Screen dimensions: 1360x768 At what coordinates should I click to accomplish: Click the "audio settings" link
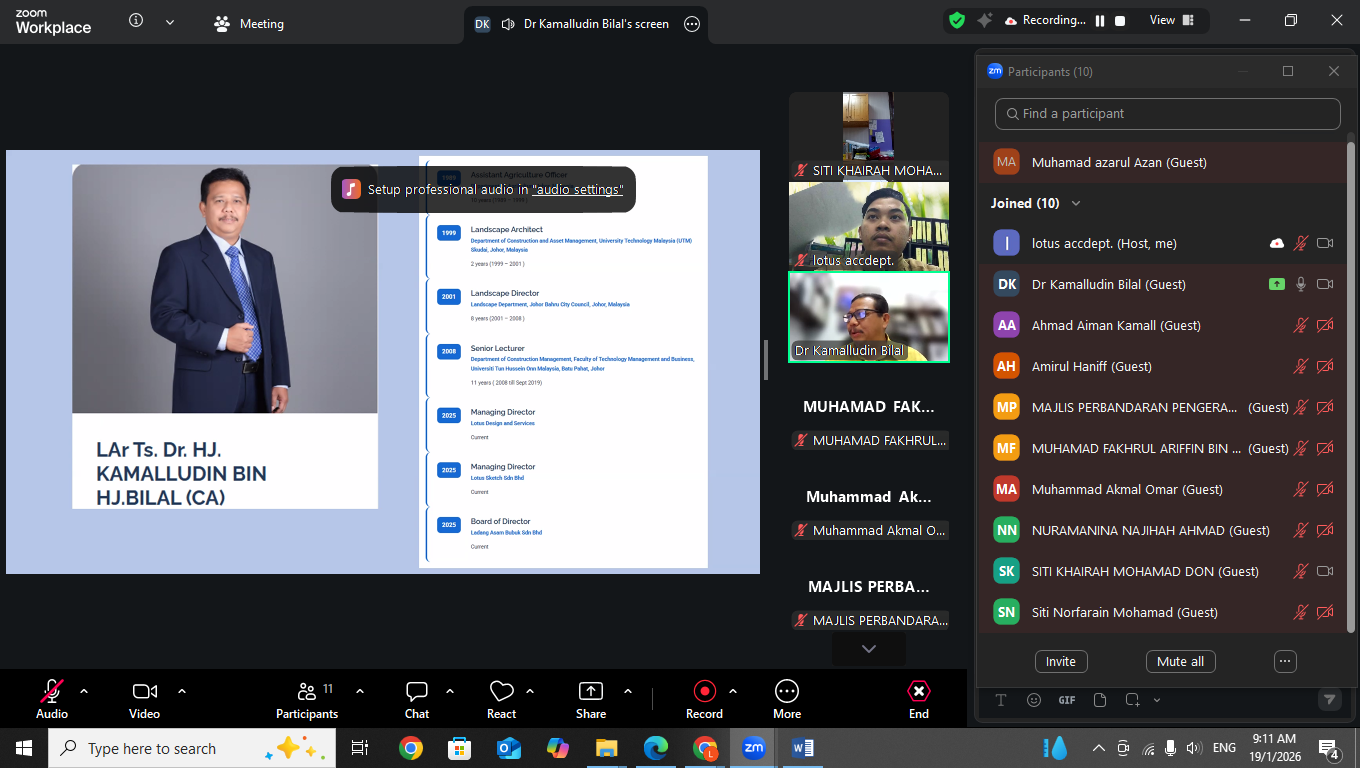tap(577, 189)
